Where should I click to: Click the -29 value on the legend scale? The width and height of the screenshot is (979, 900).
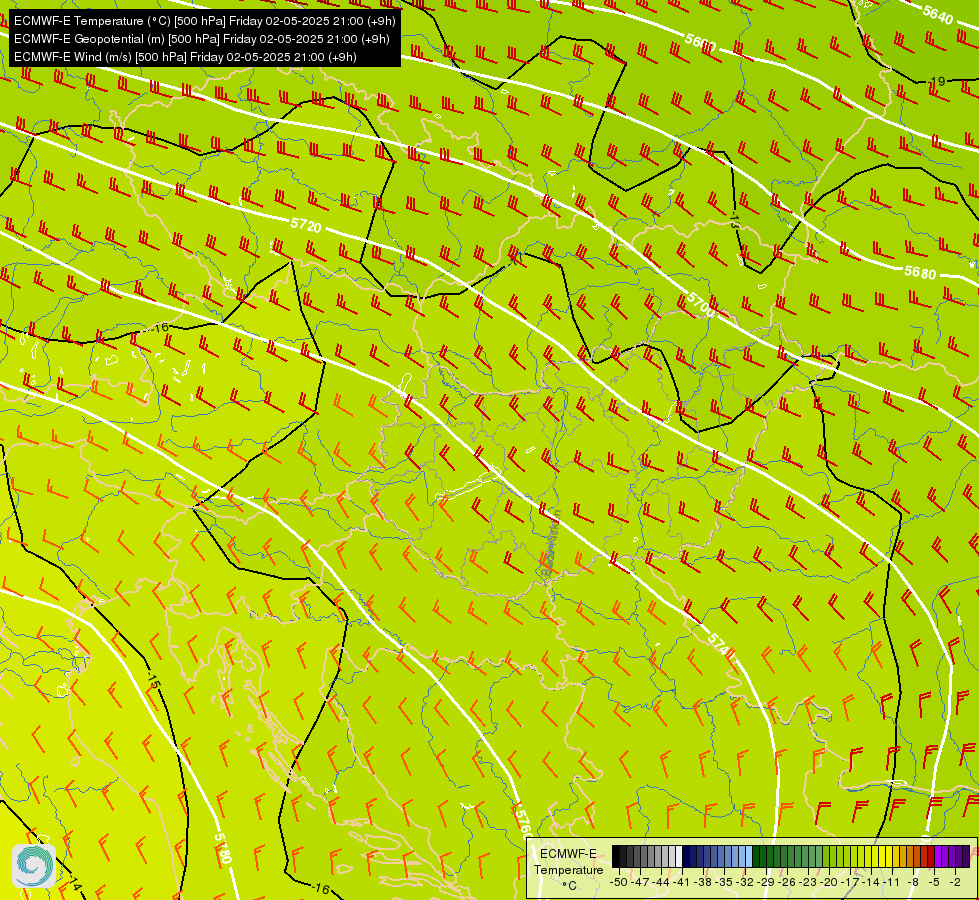point(767,882)
